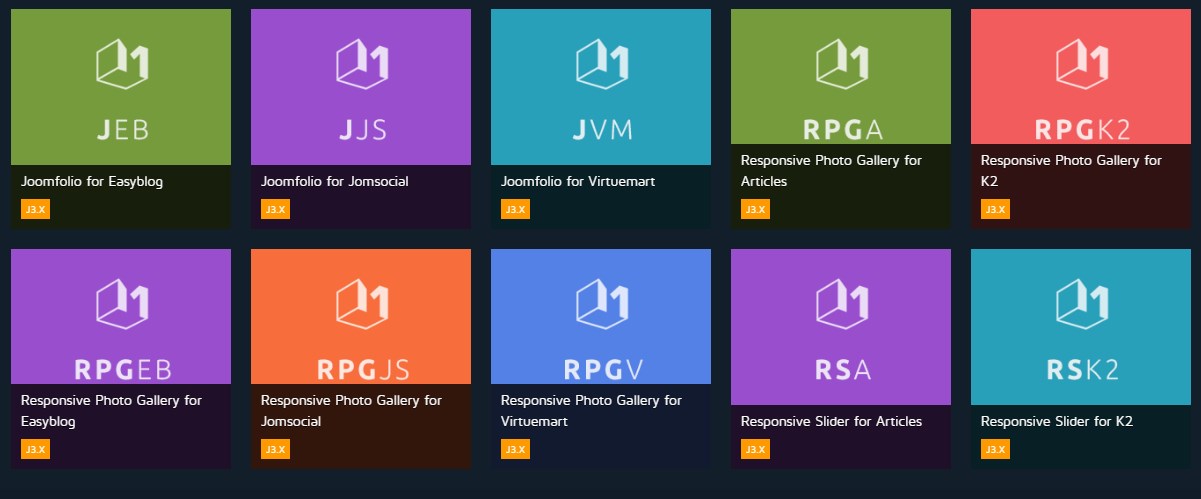1201x499 pixels.
Task: Click the cube logo on blue RPGV tile
Action: 601,301
